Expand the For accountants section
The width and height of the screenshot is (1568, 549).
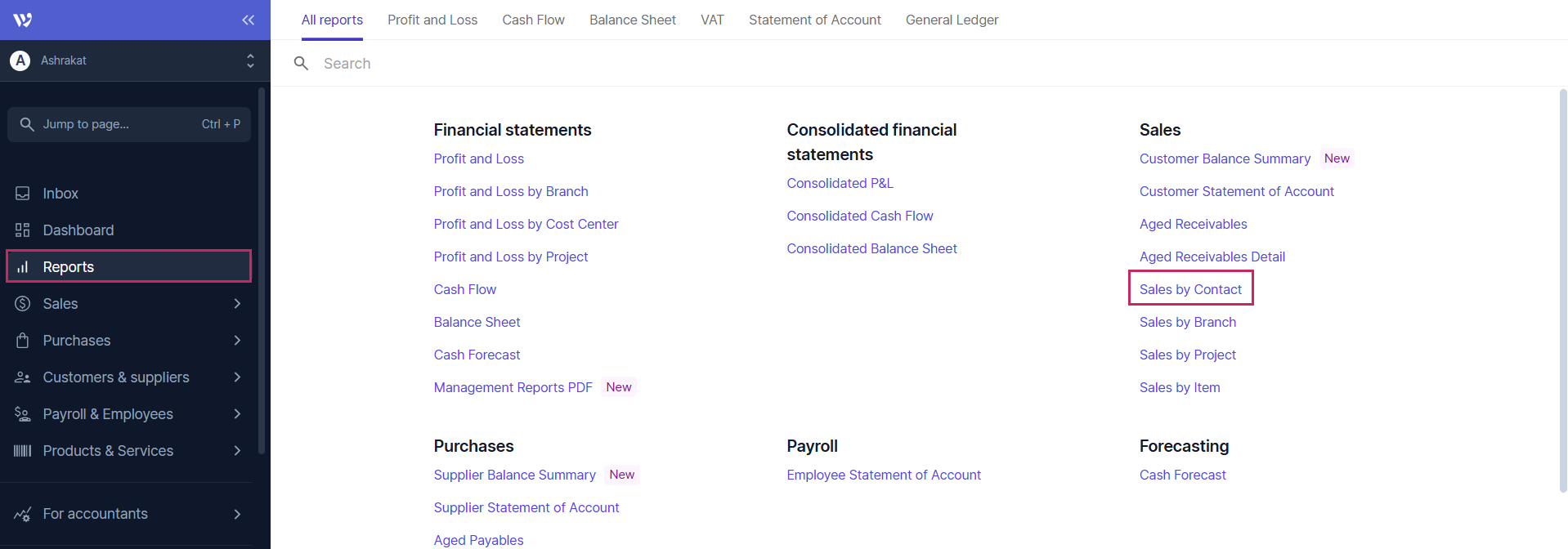coord(237,514)
